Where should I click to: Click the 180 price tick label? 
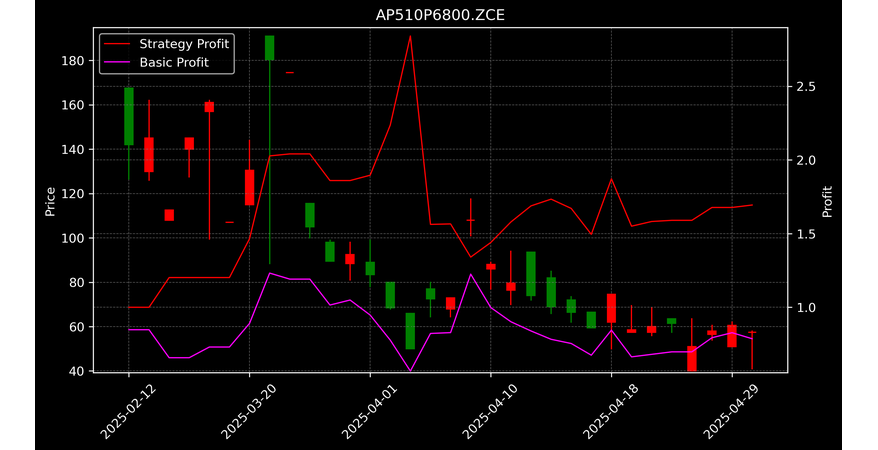pyautogui.click(x=73, y=60)
